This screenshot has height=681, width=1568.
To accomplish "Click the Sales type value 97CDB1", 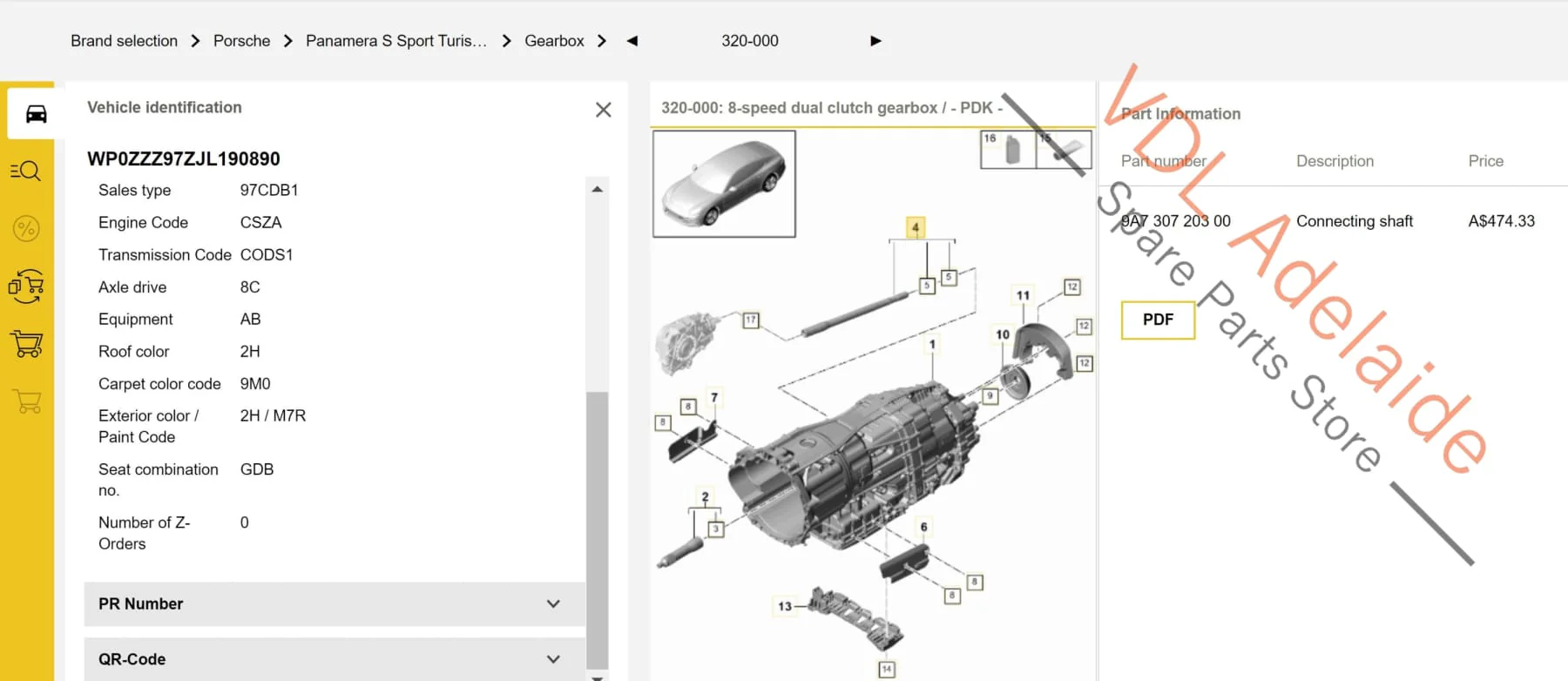I will [269, 190].
